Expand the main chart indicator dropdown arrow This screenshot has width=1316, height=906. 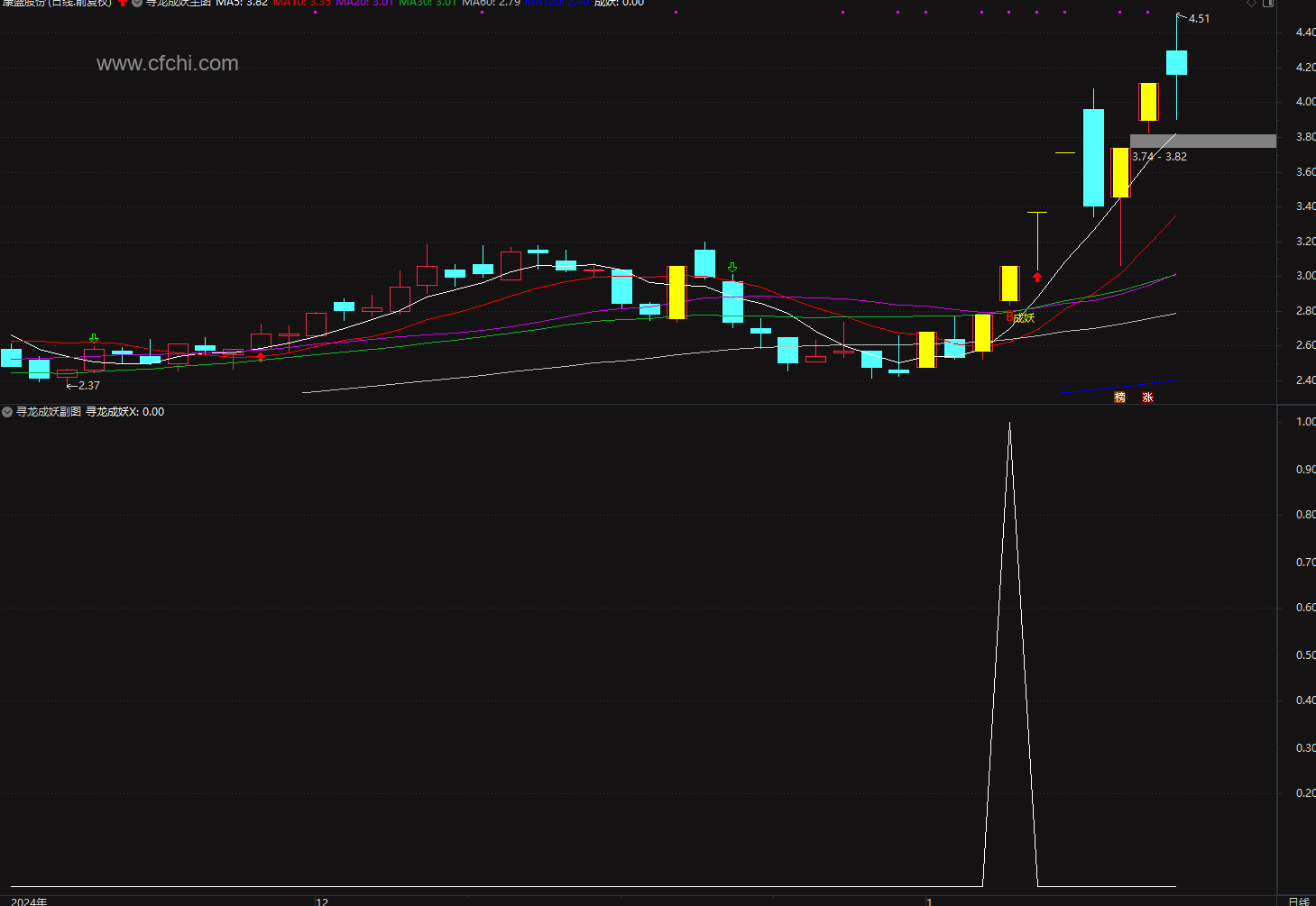pos(137,3)
